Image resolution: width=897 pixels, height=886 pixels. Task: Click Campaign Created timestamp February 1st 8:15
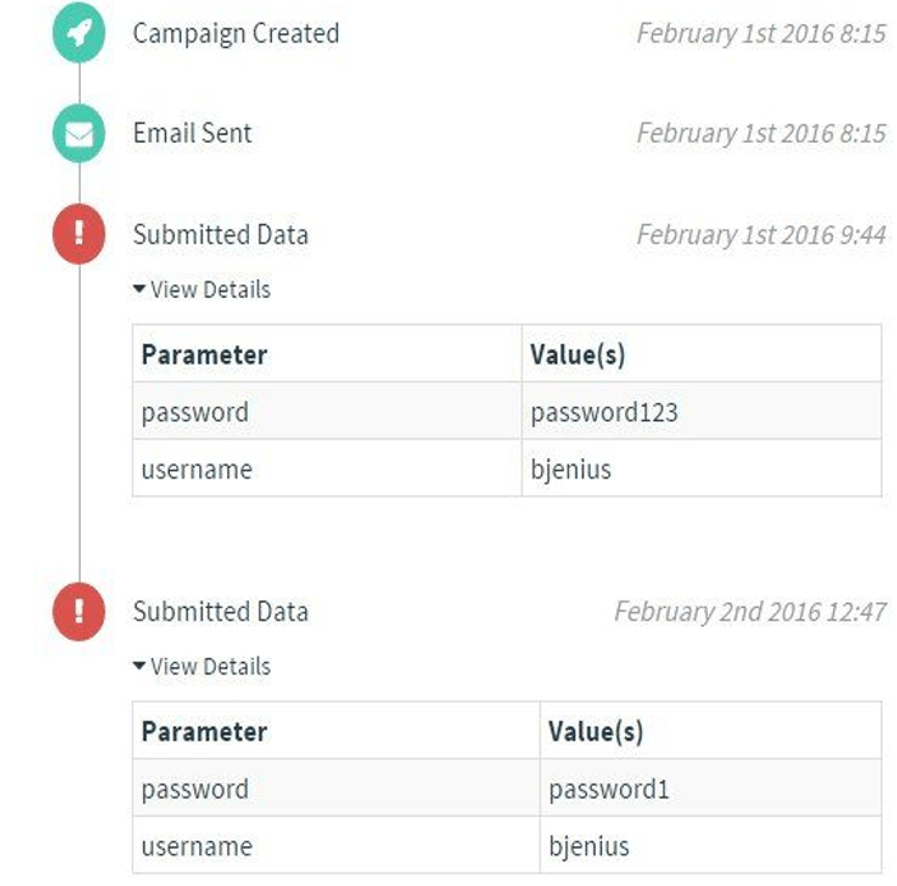tap(760, 33)
